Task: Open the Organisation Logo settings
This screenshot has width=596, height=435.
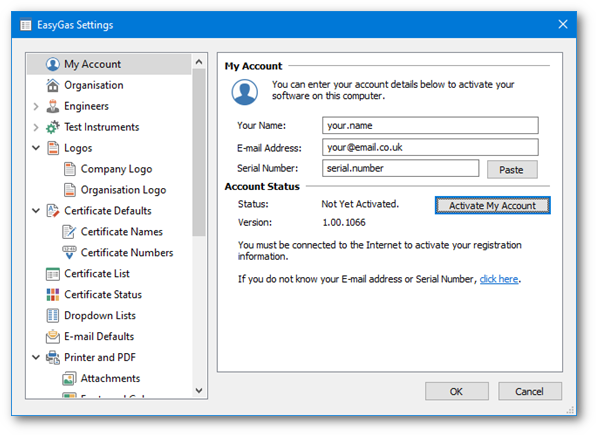Action: tap(123, 190)
